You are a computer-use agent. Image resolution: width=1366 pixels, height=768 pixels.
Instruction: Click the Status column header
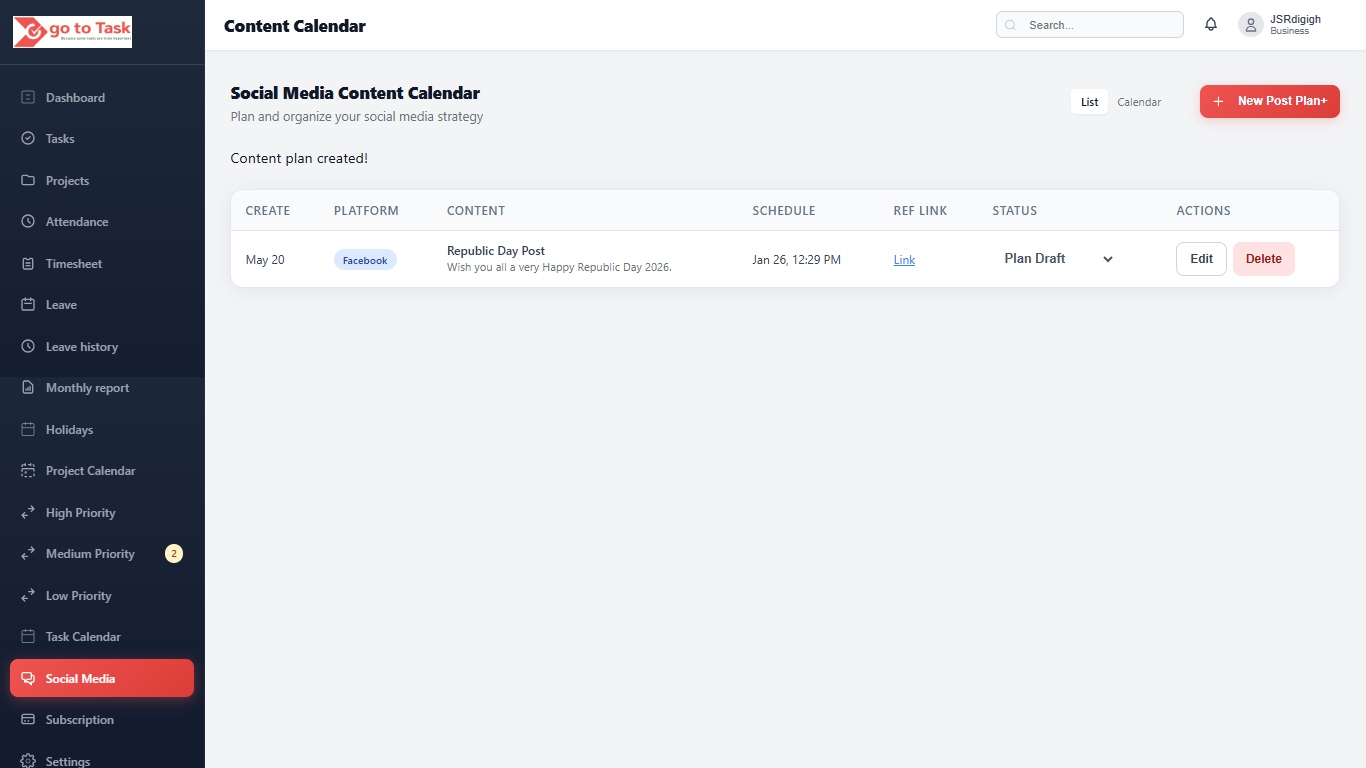point(1015,211)
